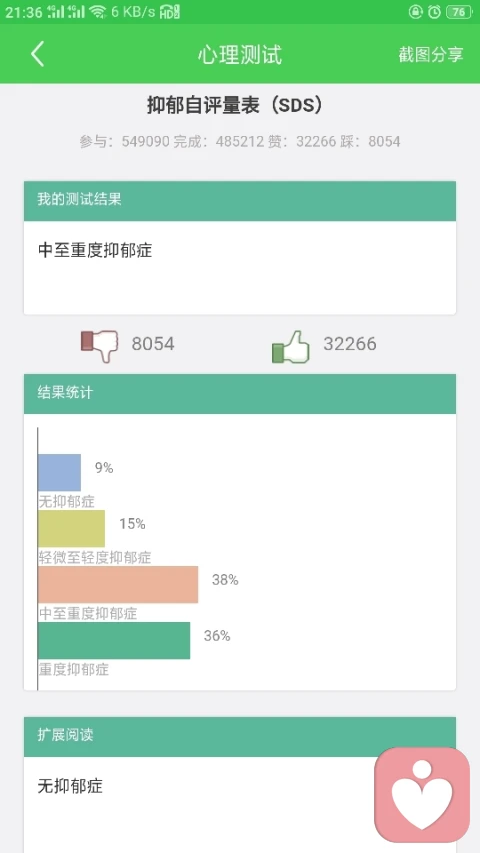Select the green 36% severe depression bar

114,641
